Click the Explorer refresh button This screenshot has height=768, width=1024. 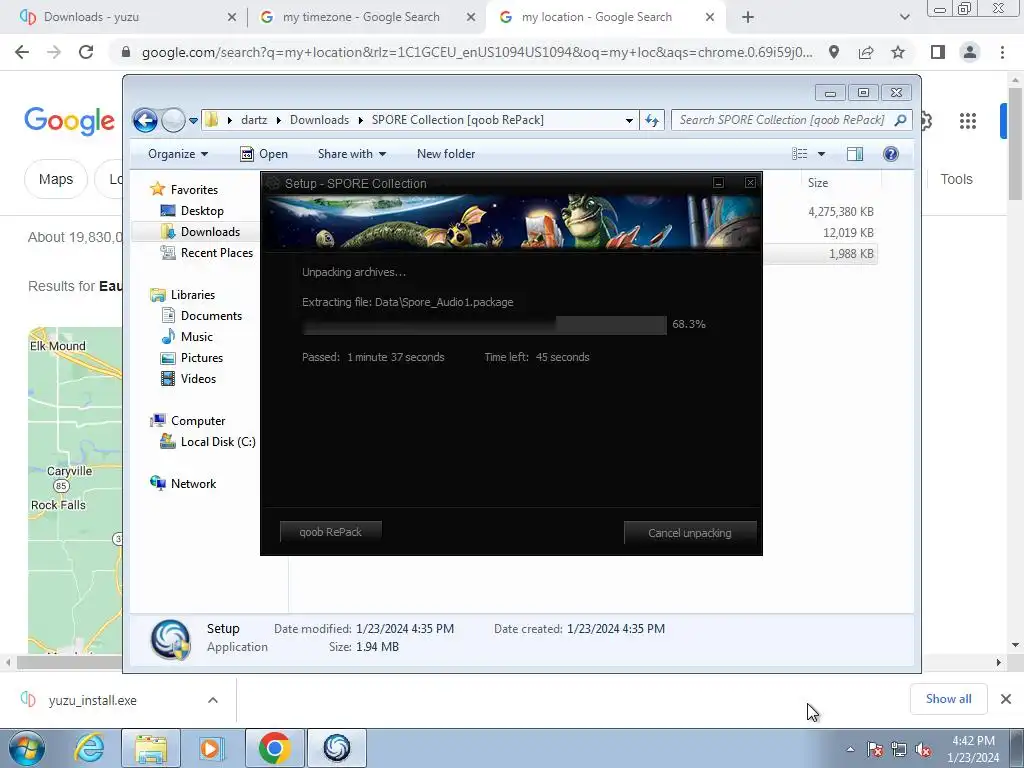click(x=652, y=120)
